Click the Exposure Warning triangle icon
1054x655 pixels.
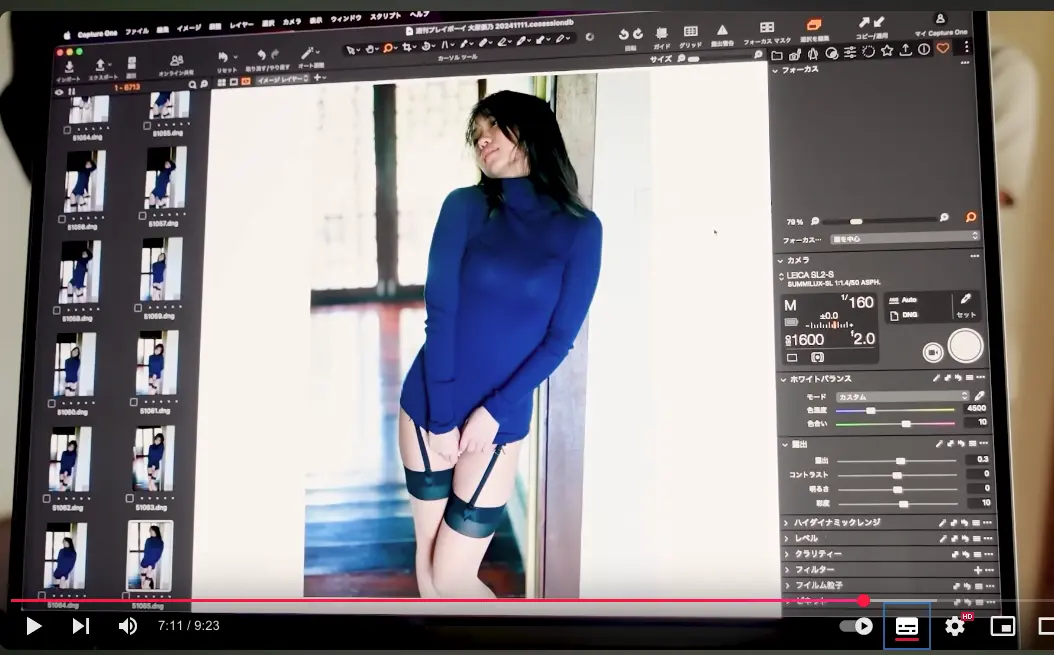pyautogui.click(x=722, y=30)
